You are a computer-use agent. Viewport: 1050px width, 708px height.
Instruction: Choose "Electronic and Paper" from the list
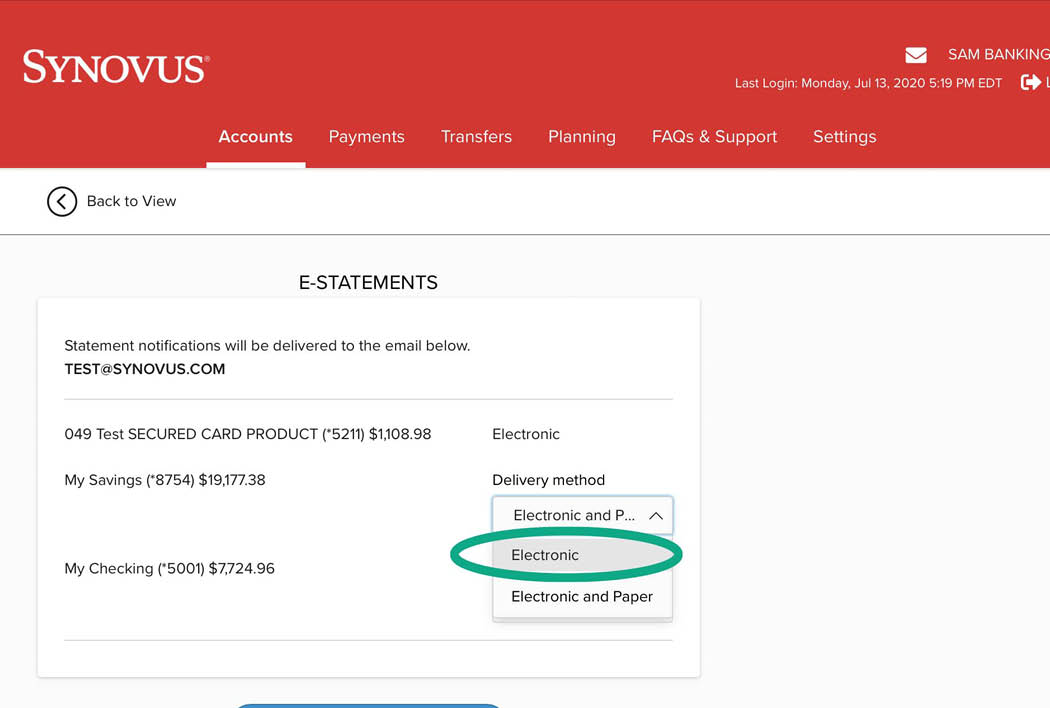581,596
